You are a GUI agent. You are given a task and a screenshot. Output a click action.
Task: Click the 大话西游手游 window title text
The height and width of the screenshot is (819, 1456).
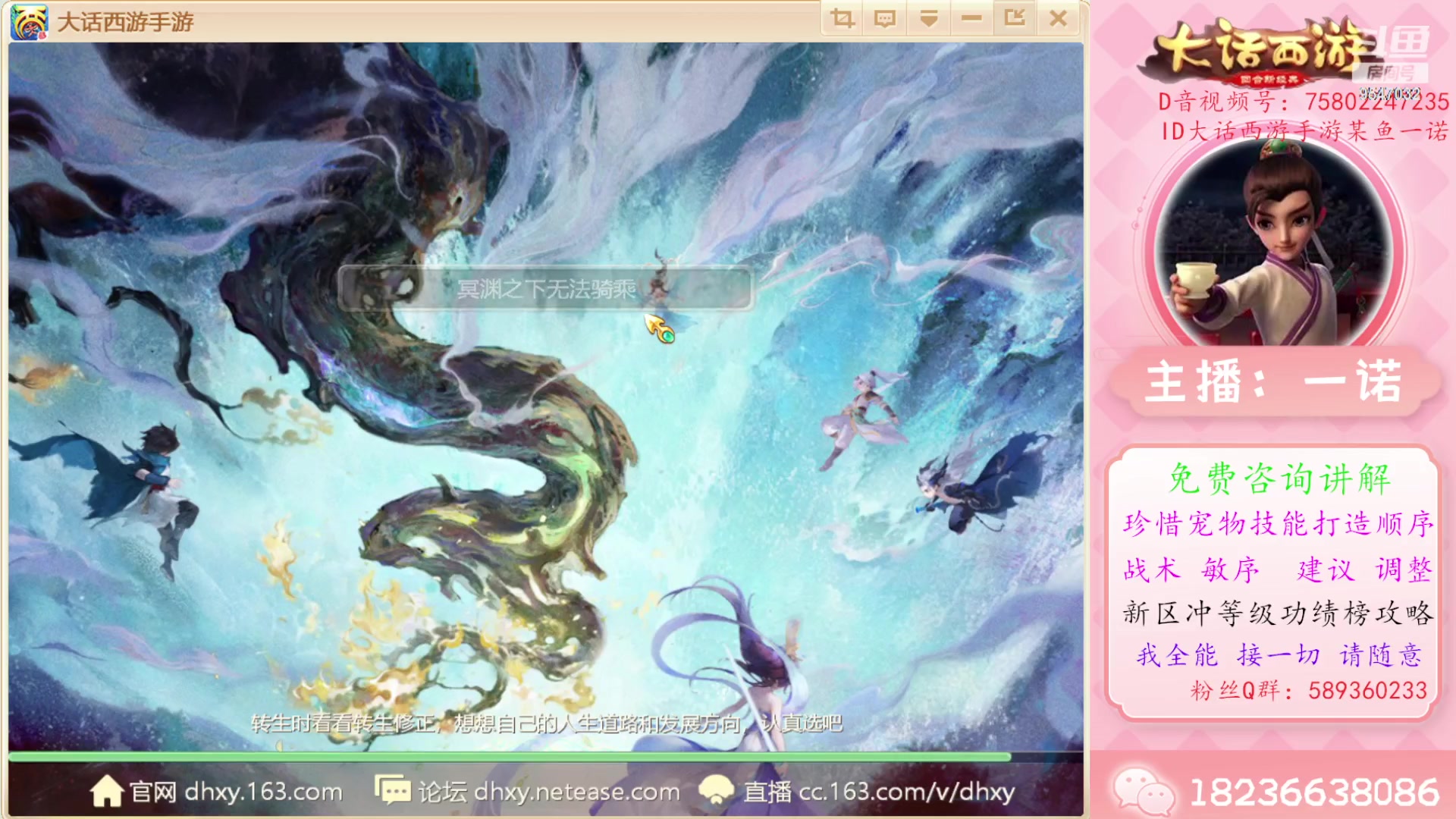125,22
